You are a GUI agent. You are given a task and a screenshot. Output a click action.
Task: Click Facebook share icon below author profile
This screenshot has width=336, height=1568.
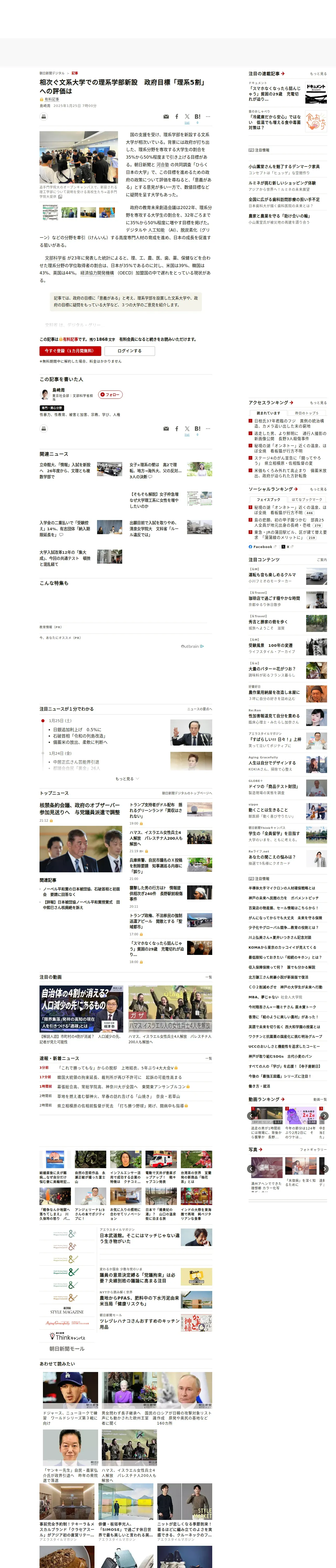(x=177, y=429)
